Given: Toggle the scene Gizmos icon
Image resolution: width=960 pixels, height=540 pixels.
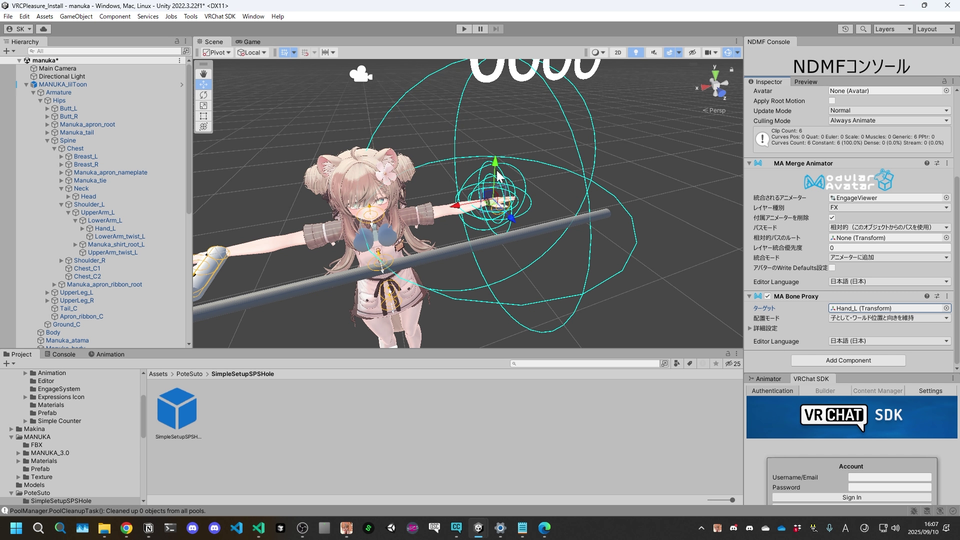Looking at the screenshot, I should point(730,52).
